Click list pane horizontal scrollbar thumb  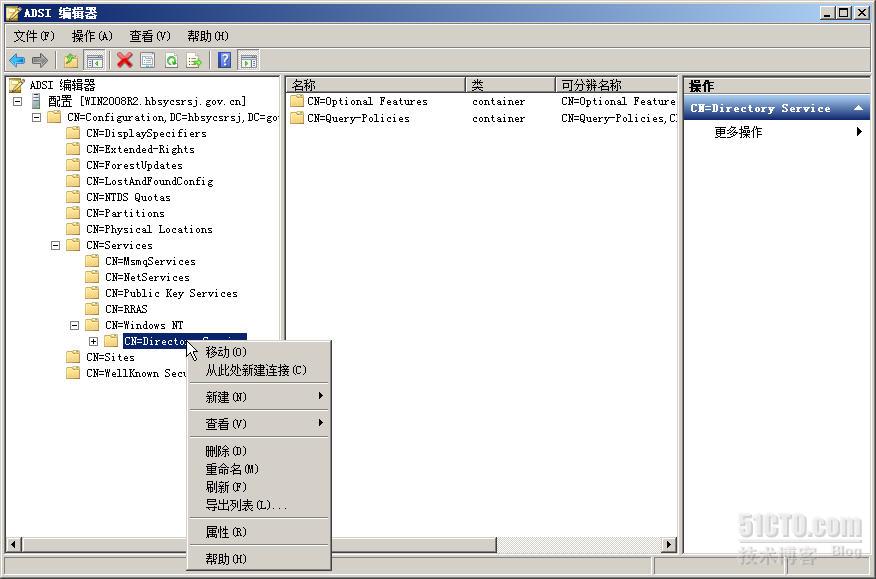(413, 544)
